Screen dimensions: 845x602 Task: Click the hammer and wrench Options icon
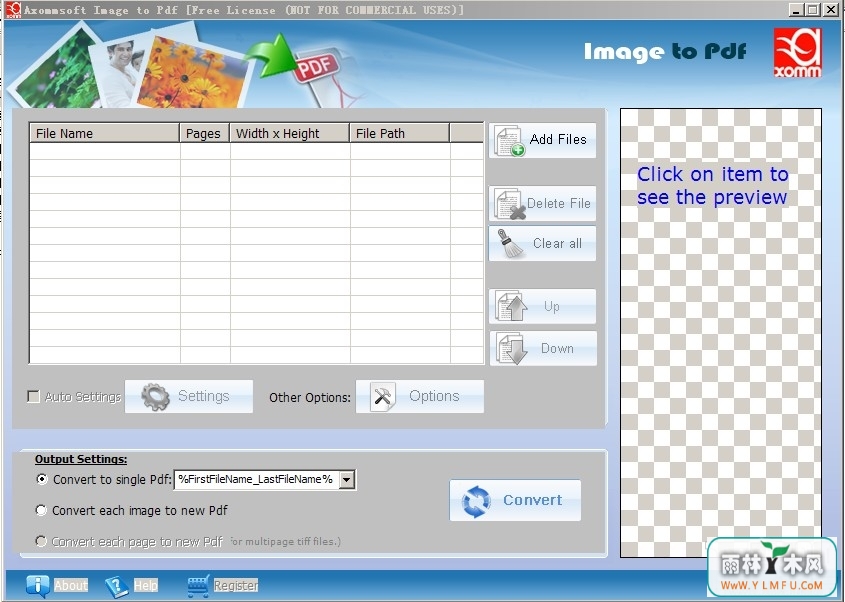(x=383, y=397)
